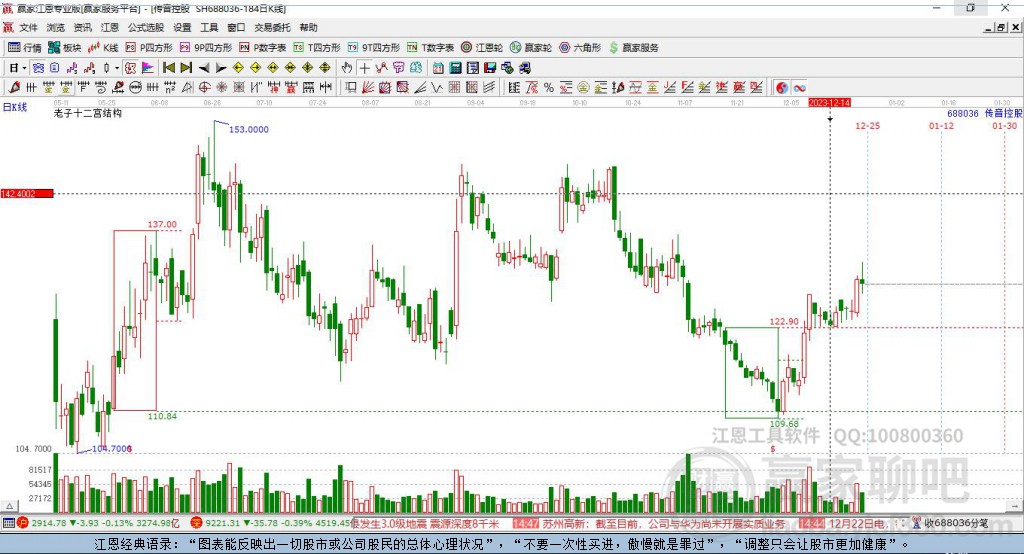
Task: Click the bell icon near 收688036分笔
Action: tap(917, 523)
